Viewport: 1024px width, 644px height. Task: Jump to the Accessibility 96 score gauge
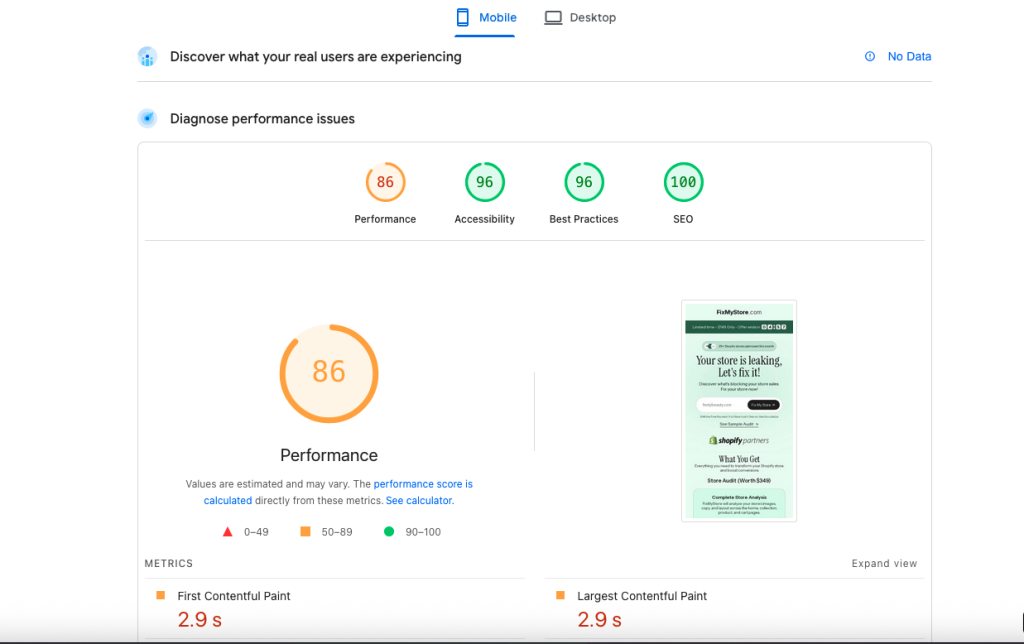(x=484, y=183)
